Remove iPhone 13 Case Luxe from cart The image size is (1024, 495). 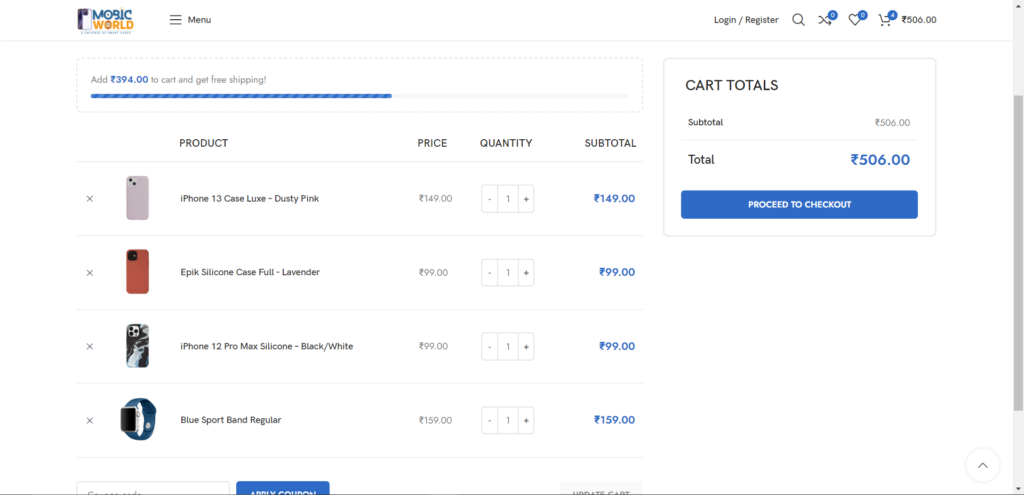90,199
